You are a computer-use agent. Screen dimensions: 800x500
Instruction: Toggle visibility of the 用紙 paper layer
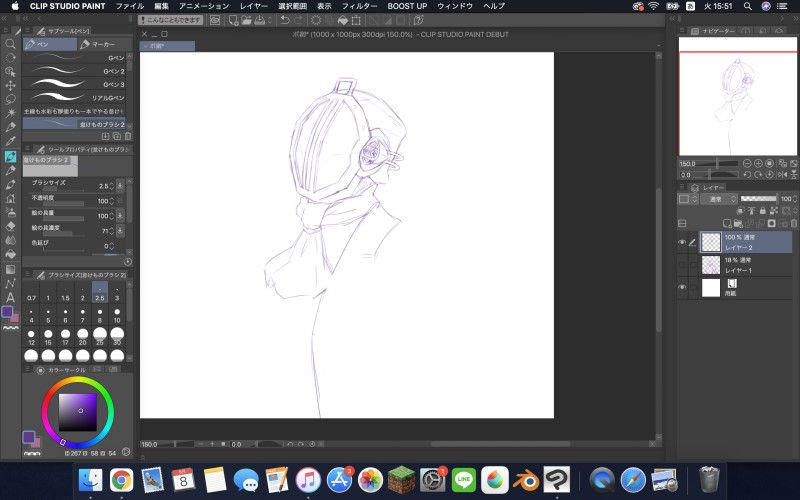(x=682, y=288)
